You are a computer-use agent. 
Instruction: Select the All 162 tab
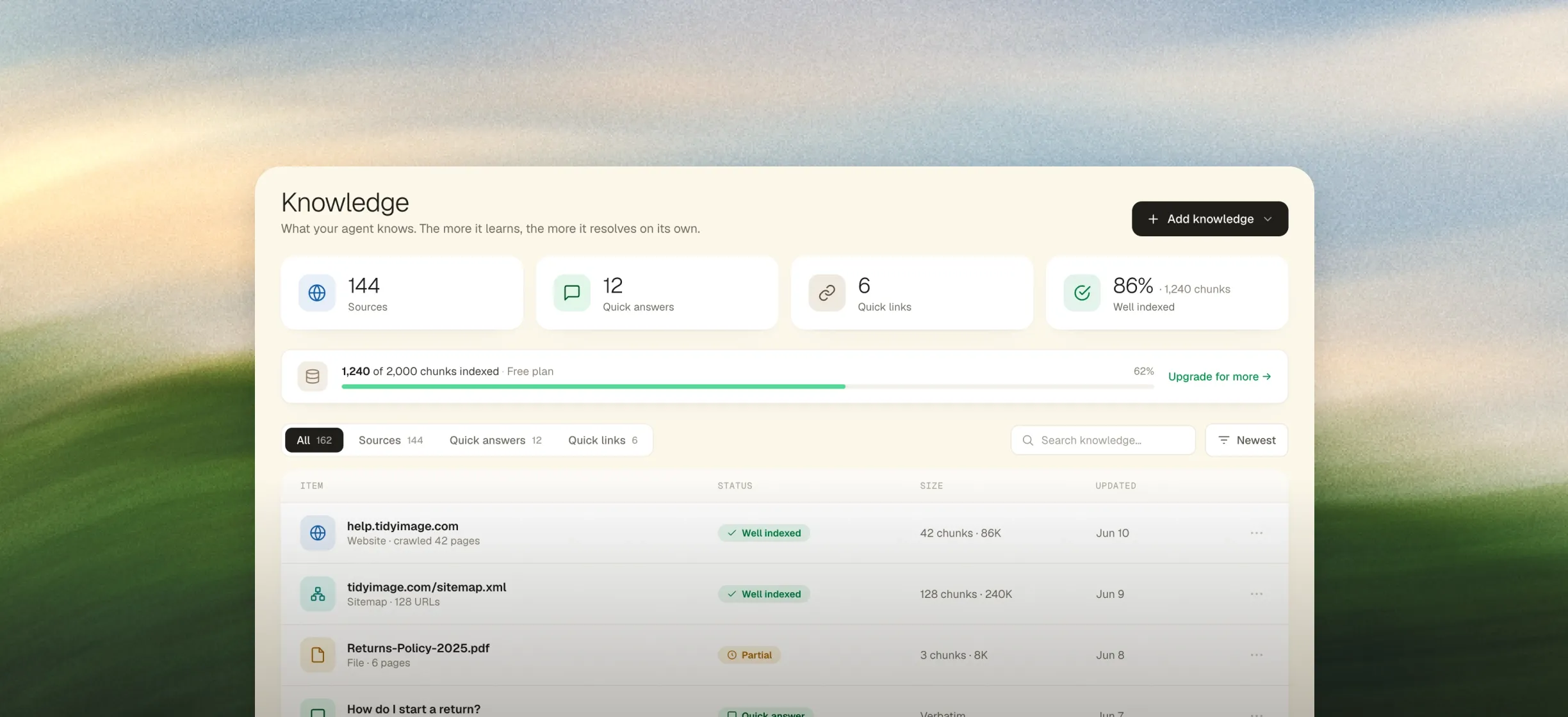314,440
